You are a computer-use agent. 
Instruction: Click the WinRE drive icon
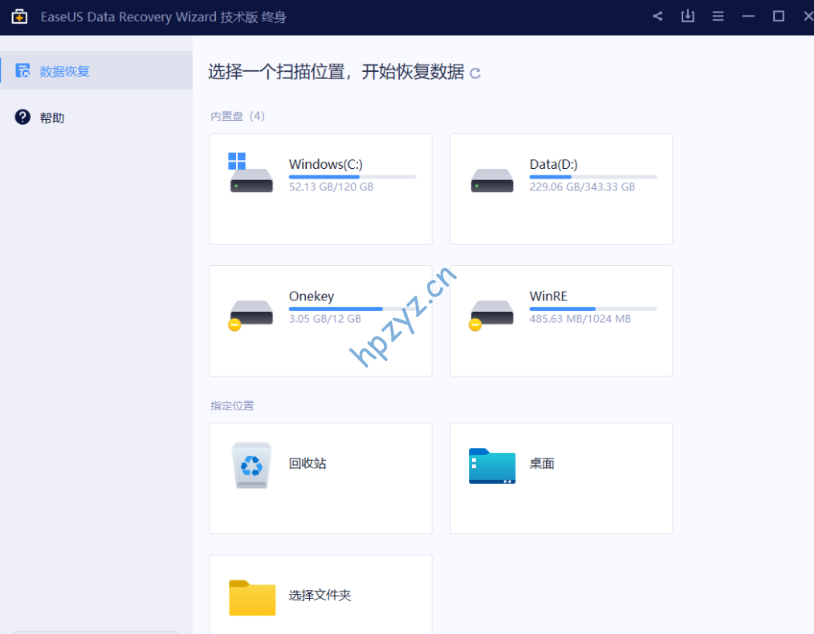click(x=491, y=313)
